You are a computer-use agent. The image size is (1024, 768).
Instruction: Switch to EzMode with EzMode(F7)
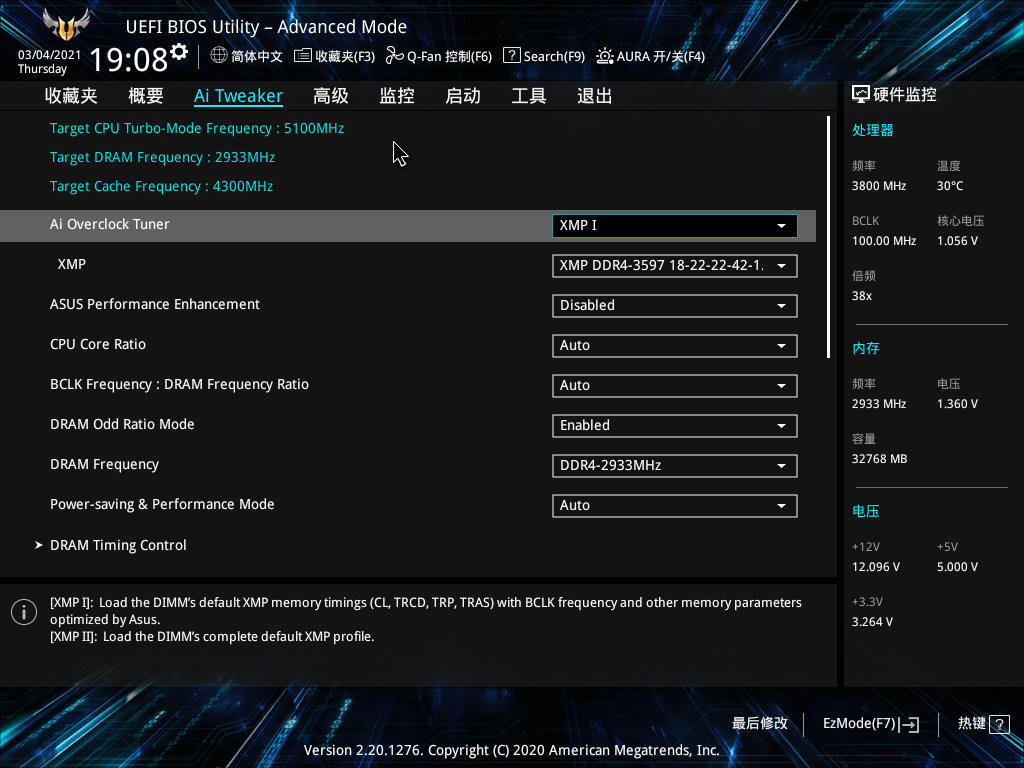[x=866, y=723]
